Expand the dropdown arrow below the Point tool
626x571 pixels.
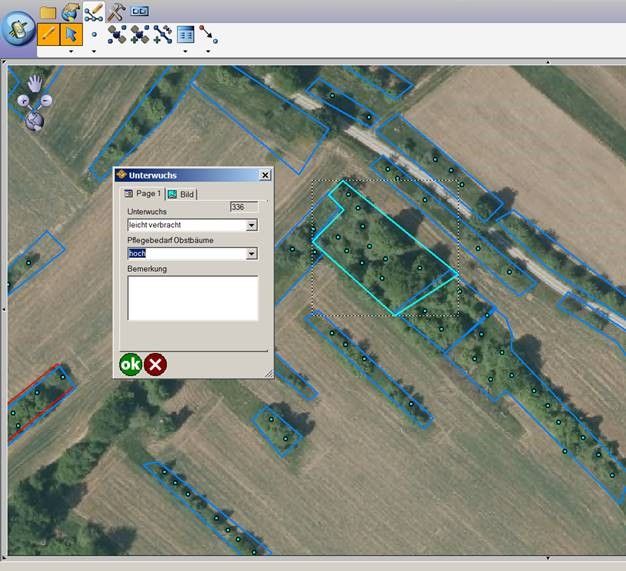94,52
